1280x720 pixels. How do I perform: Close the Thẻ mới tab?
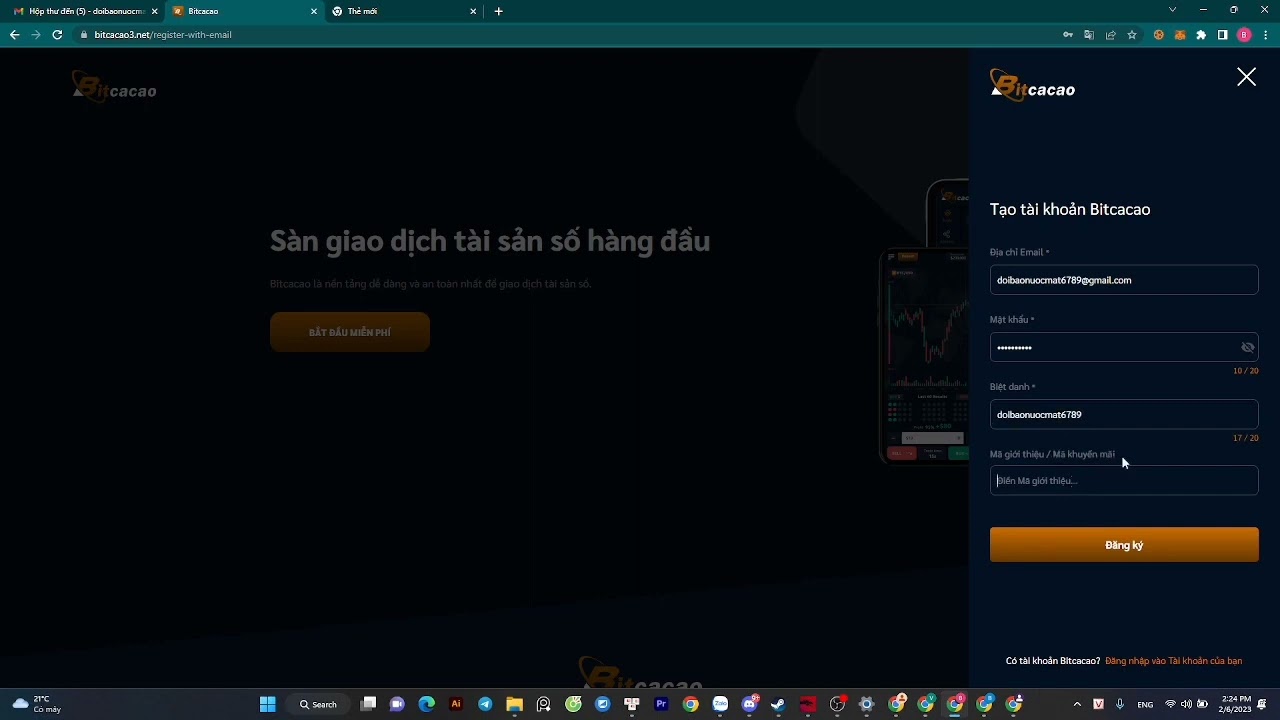pyautogui.click(x=473, y=11)
